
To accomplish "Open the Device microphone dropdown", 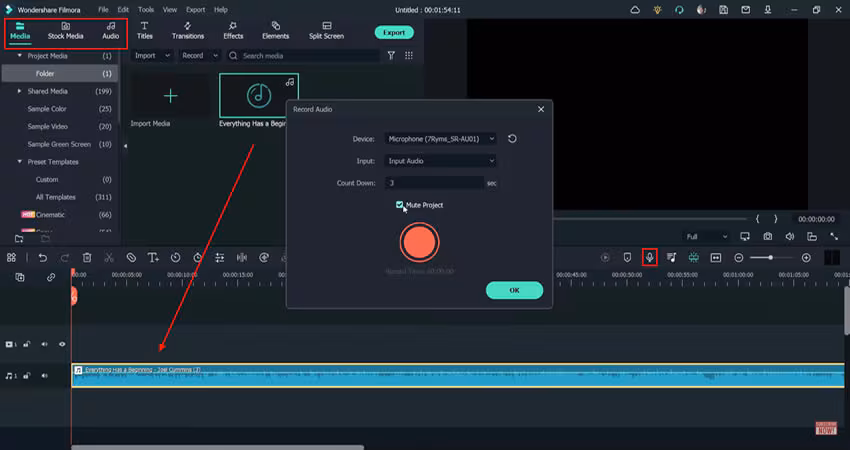I will pos(440,139).
